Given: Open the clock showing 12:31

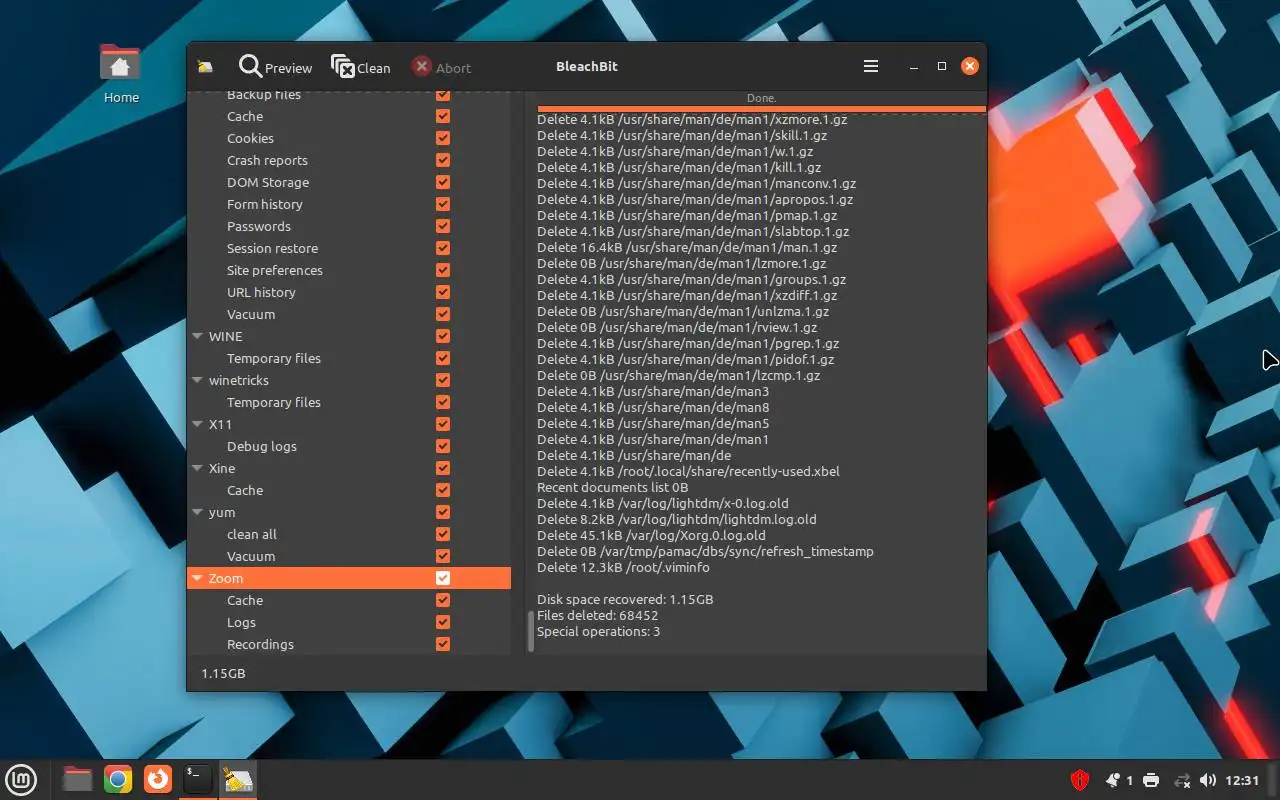Looking at the screenshot, I should pos(1242,780).
